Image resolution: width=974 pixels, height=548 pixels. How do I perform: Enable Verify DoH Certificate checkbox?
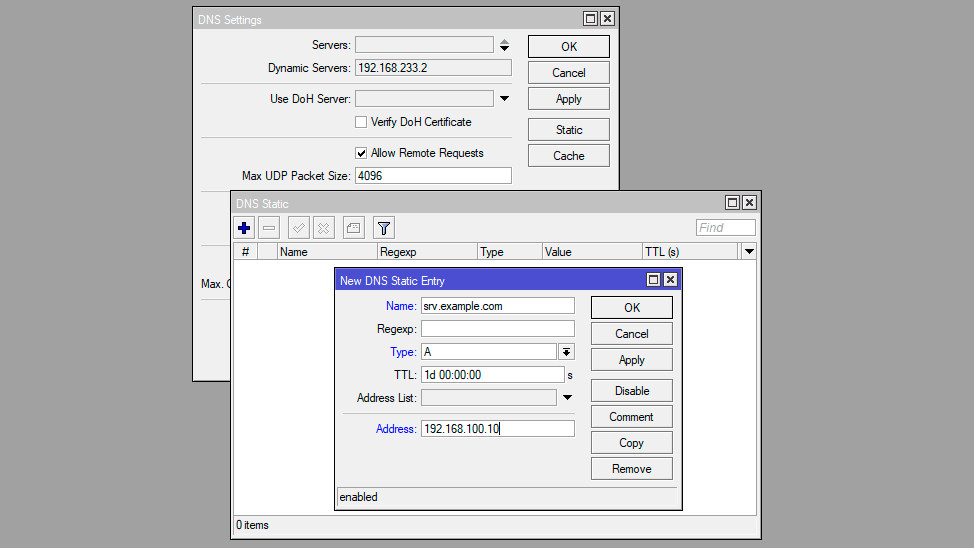click(362, 122)
